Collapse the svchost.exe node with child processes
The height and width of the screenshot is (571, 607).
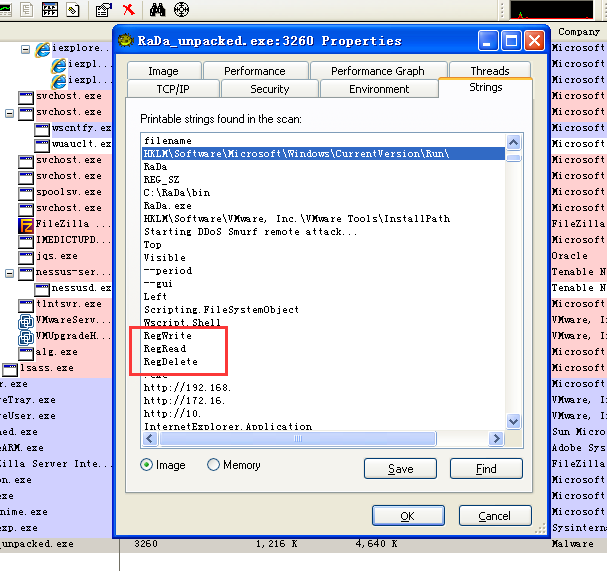click(x=10, y=113)
